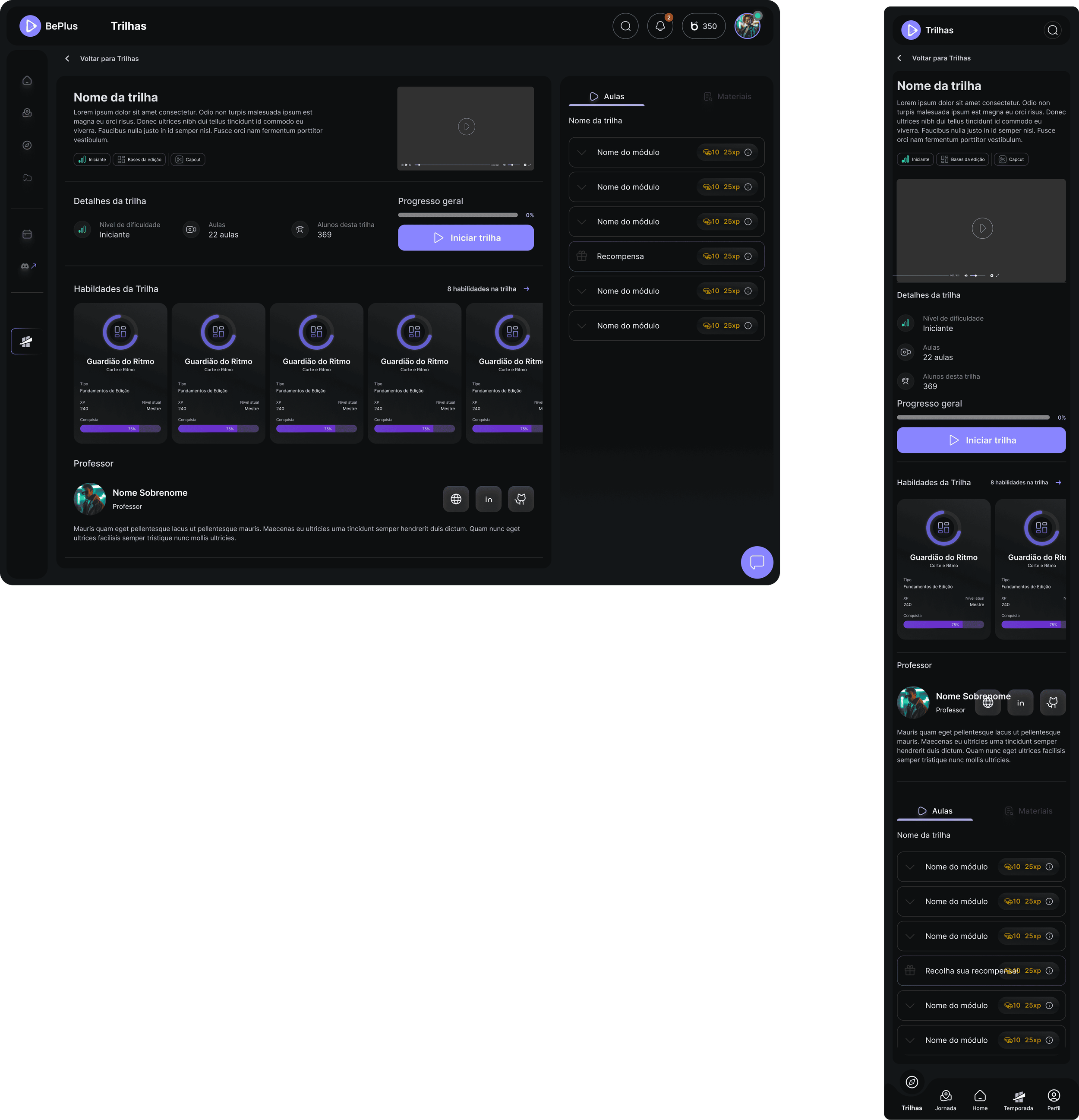Open notifications bell with badge 2
This screenshot has height=1120, width=1079.
[x=660, y=26]
